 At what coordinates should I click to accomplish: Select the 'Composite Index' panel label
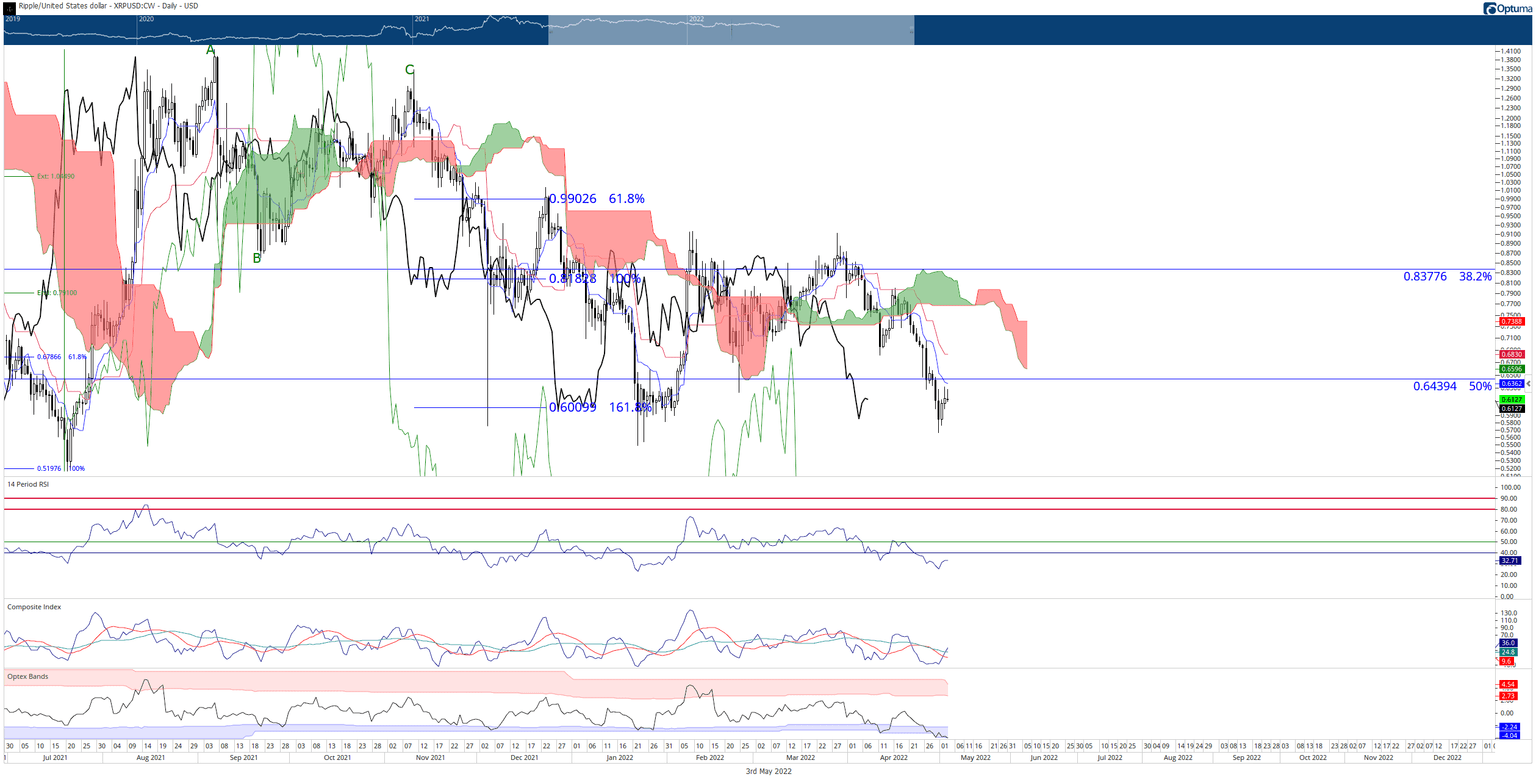click(x=32, y=606)
